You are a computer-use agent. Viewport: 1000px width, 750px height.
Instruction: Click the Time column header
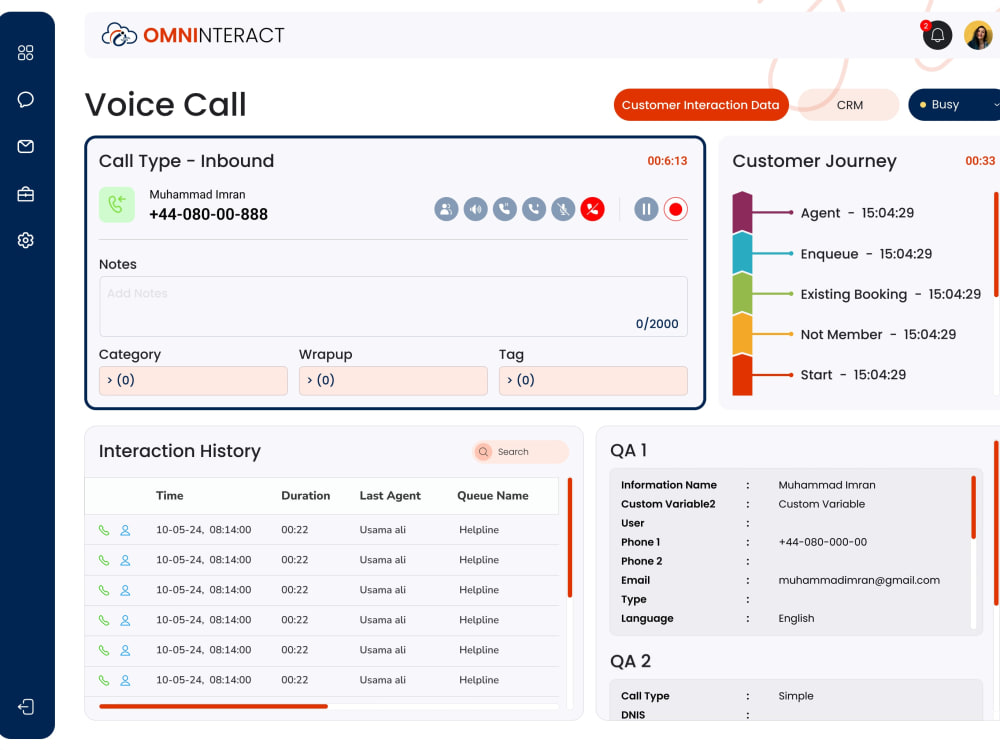[x=170, y=496]
